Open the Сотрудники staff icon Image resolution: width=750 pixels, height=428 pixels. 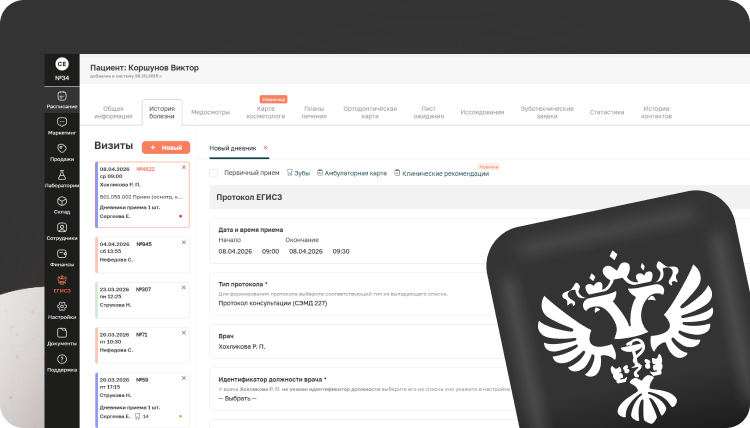pos(62,227)
